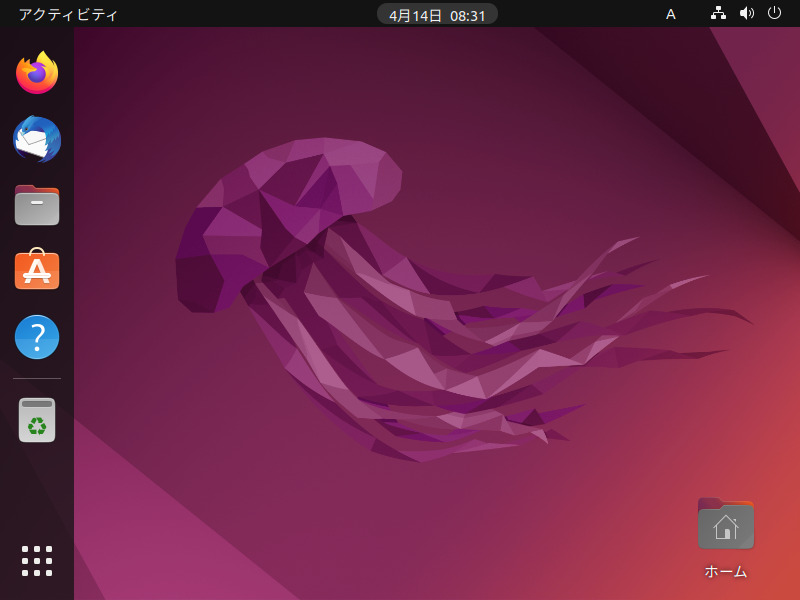Open the Files manager in dock
This screenshot has height=600, width=800.
pos(37,205)
